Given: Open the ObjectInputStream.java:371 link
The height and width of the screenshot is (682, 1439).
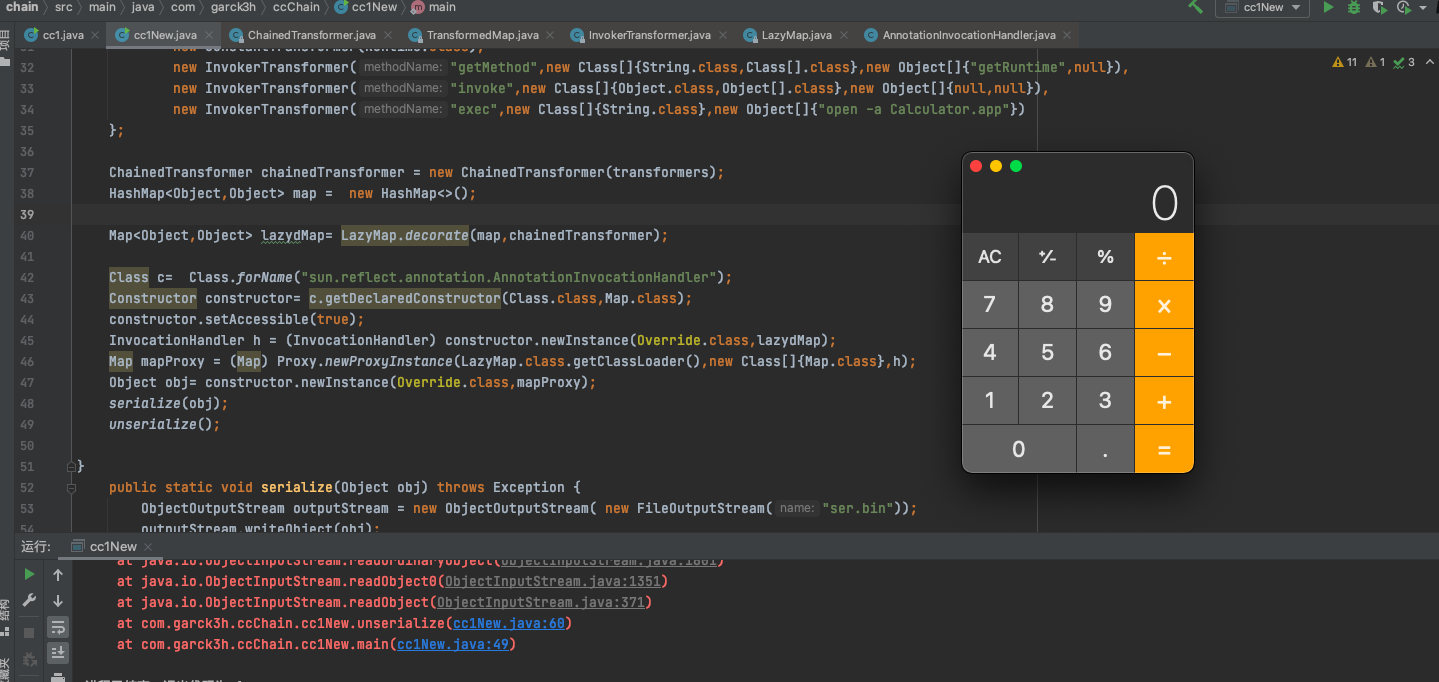Looking at the screenshot, I should [540, 602].
